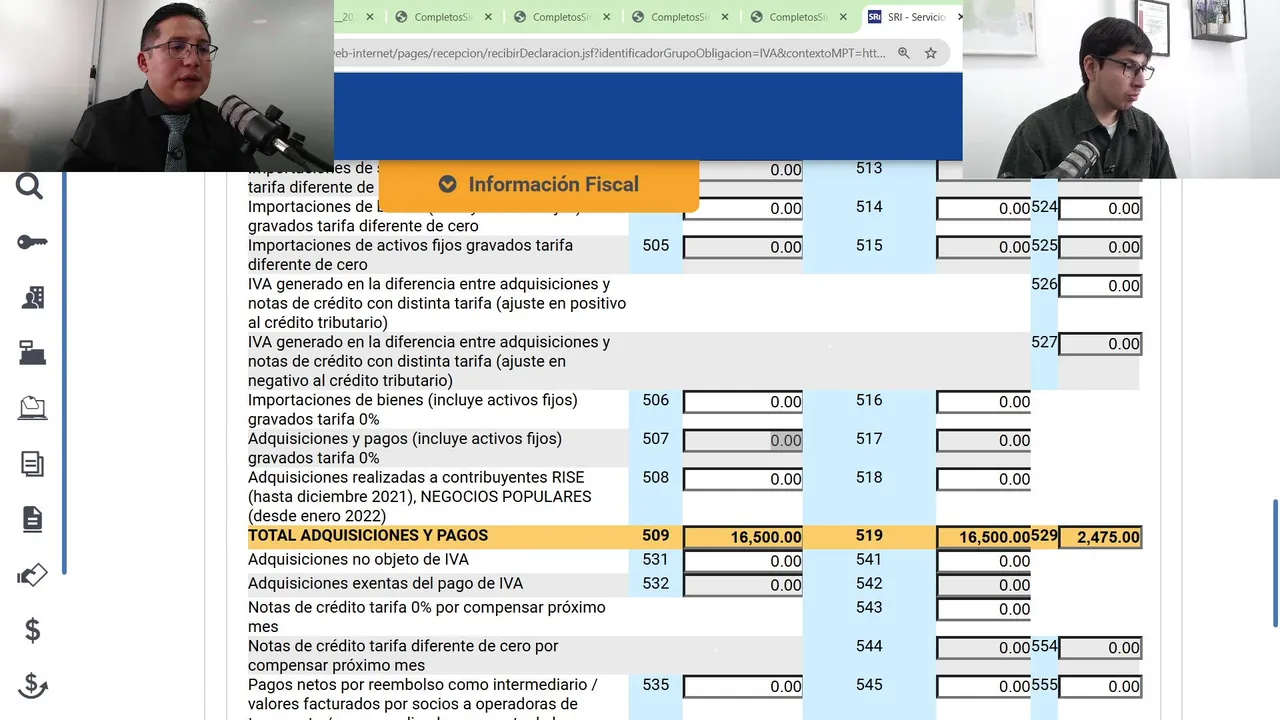The image size is (1280, 720).
Task: Select the greyed field for code 507
Action: pyautogui.click(x=743, y=440)
